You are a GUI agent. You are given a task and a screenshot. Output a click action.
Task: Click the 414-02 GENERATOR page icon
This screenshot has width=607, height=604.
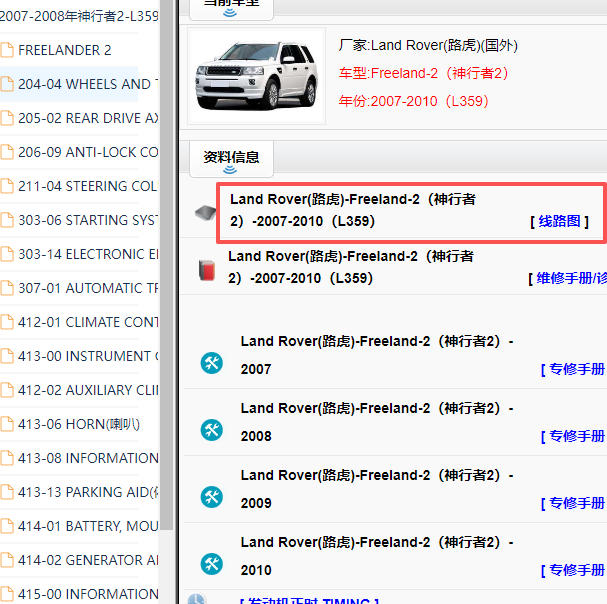[x=6, y=560]
